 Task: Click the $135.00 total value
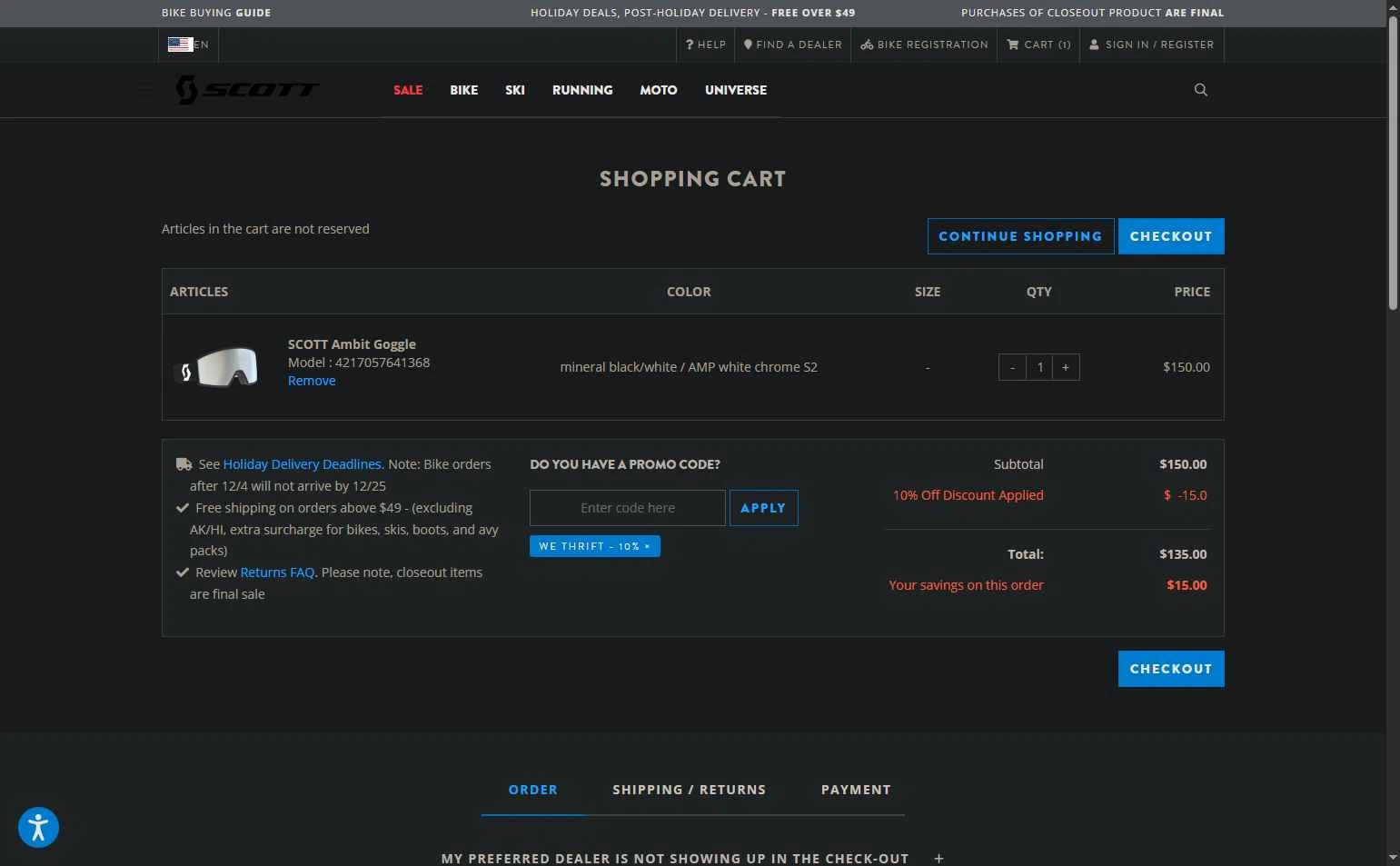point(1183,554)
